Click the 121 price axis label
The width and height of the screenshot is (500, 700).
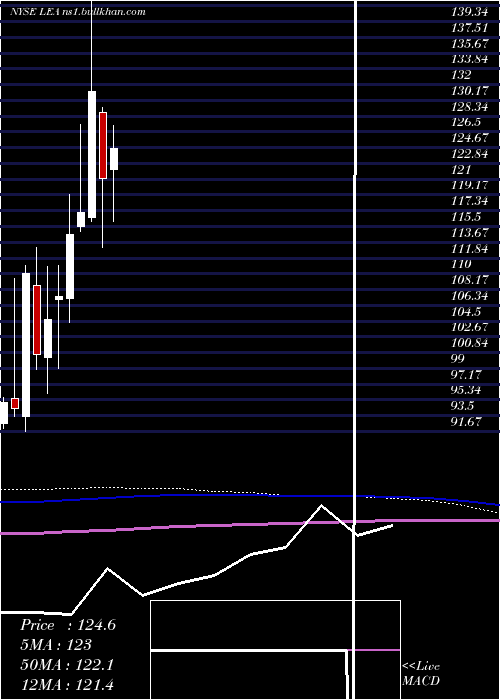461,170
